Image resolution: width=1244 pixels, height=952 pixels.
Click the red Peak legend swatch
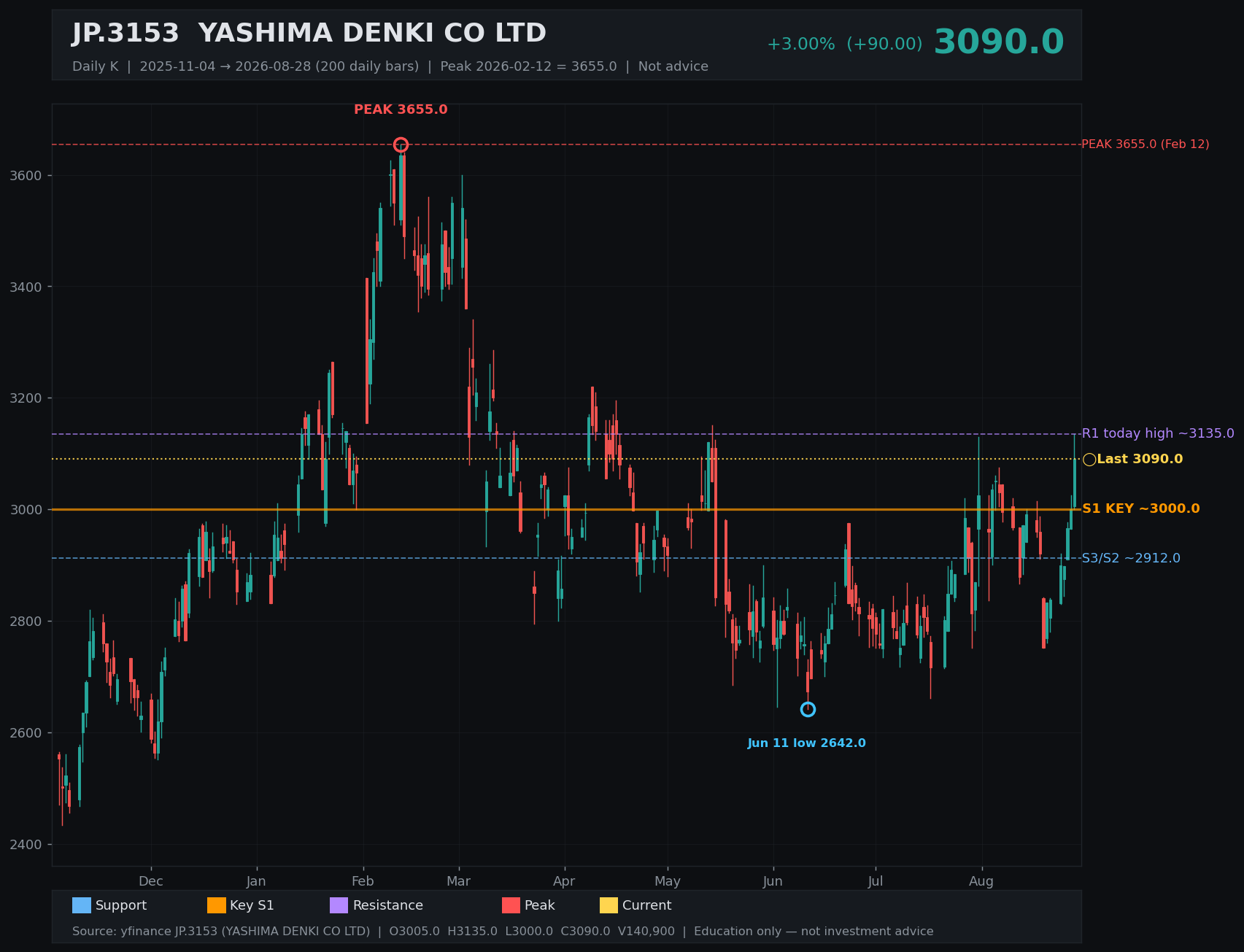511,905
